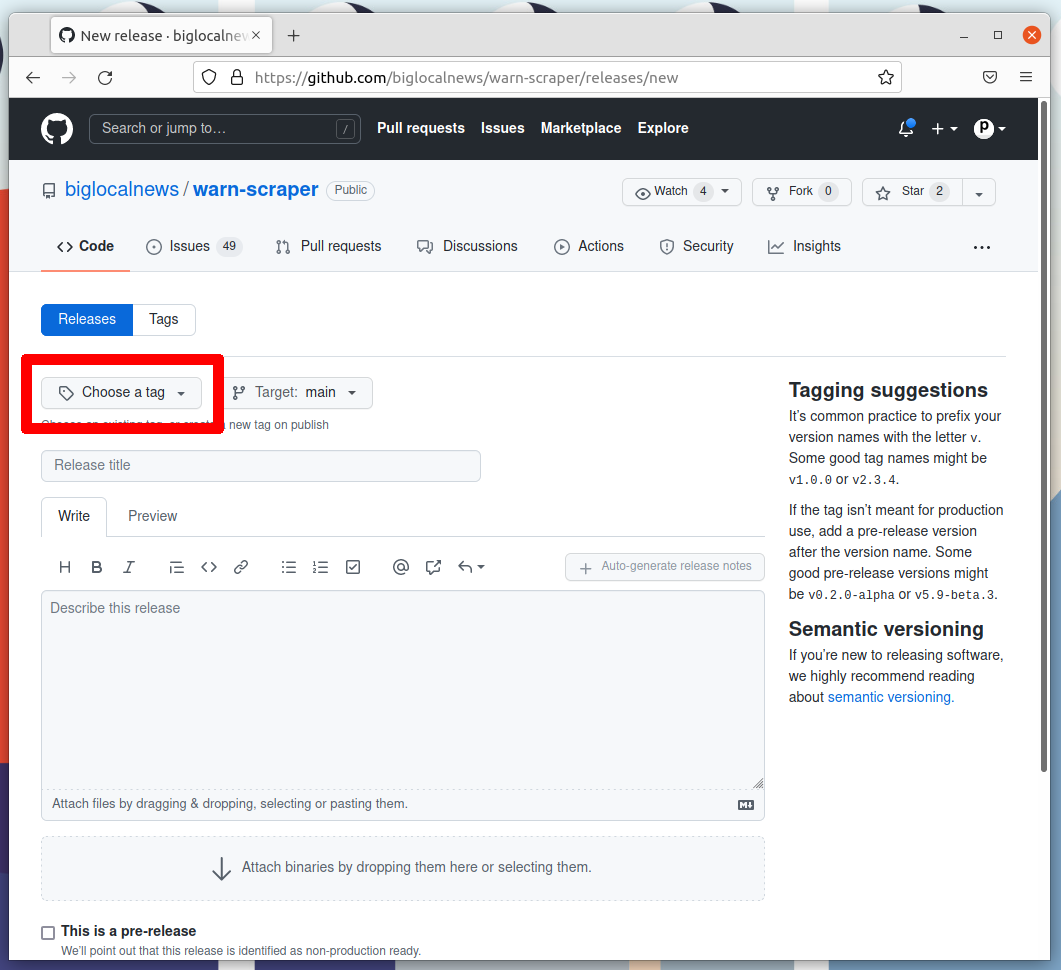
Task: Fork the warn-scraper repository
Action: coord(801,192)
